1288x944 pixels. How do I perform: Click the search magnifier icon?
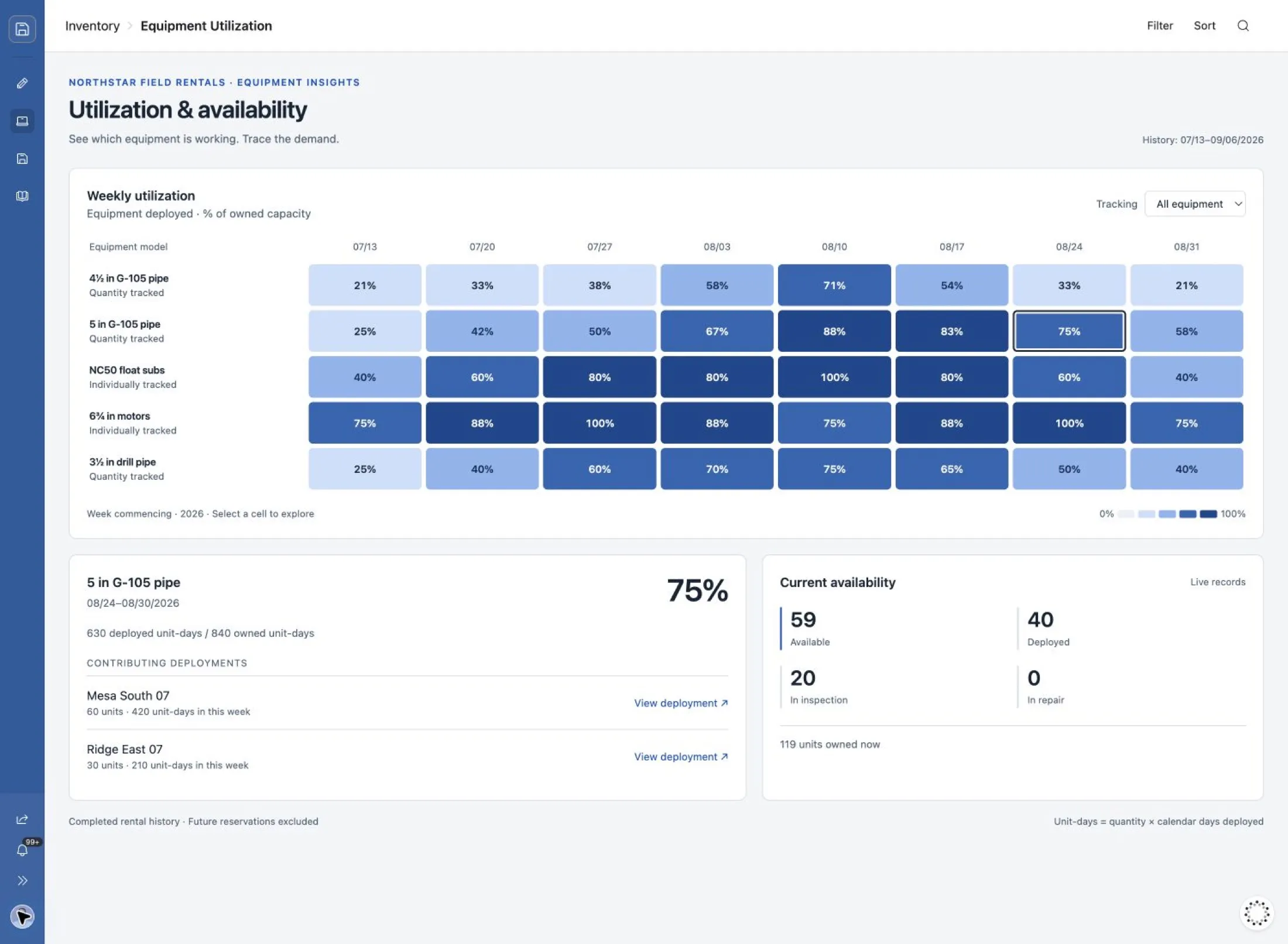(1243, 26)
